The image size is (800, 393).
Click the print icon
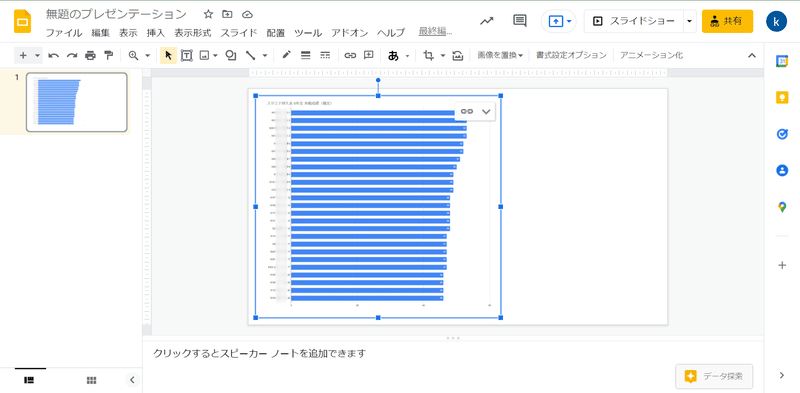(90, 56)
